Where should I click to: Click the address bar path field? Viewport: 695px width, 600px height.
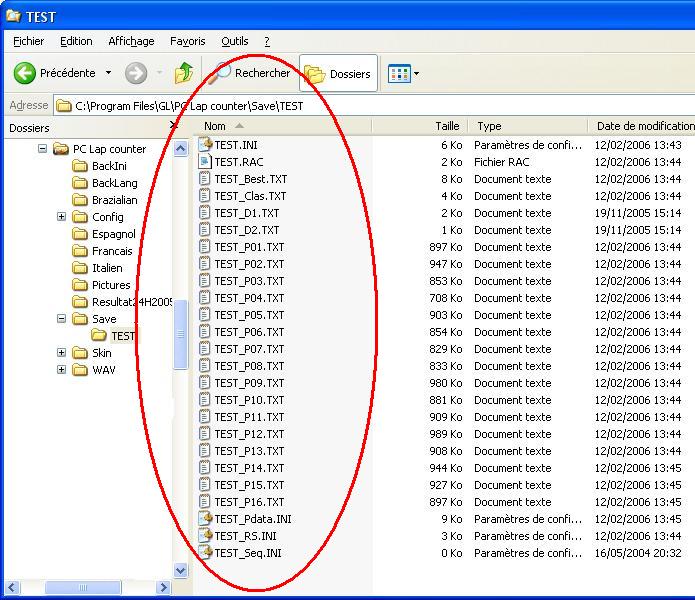(x=375, y=106)
